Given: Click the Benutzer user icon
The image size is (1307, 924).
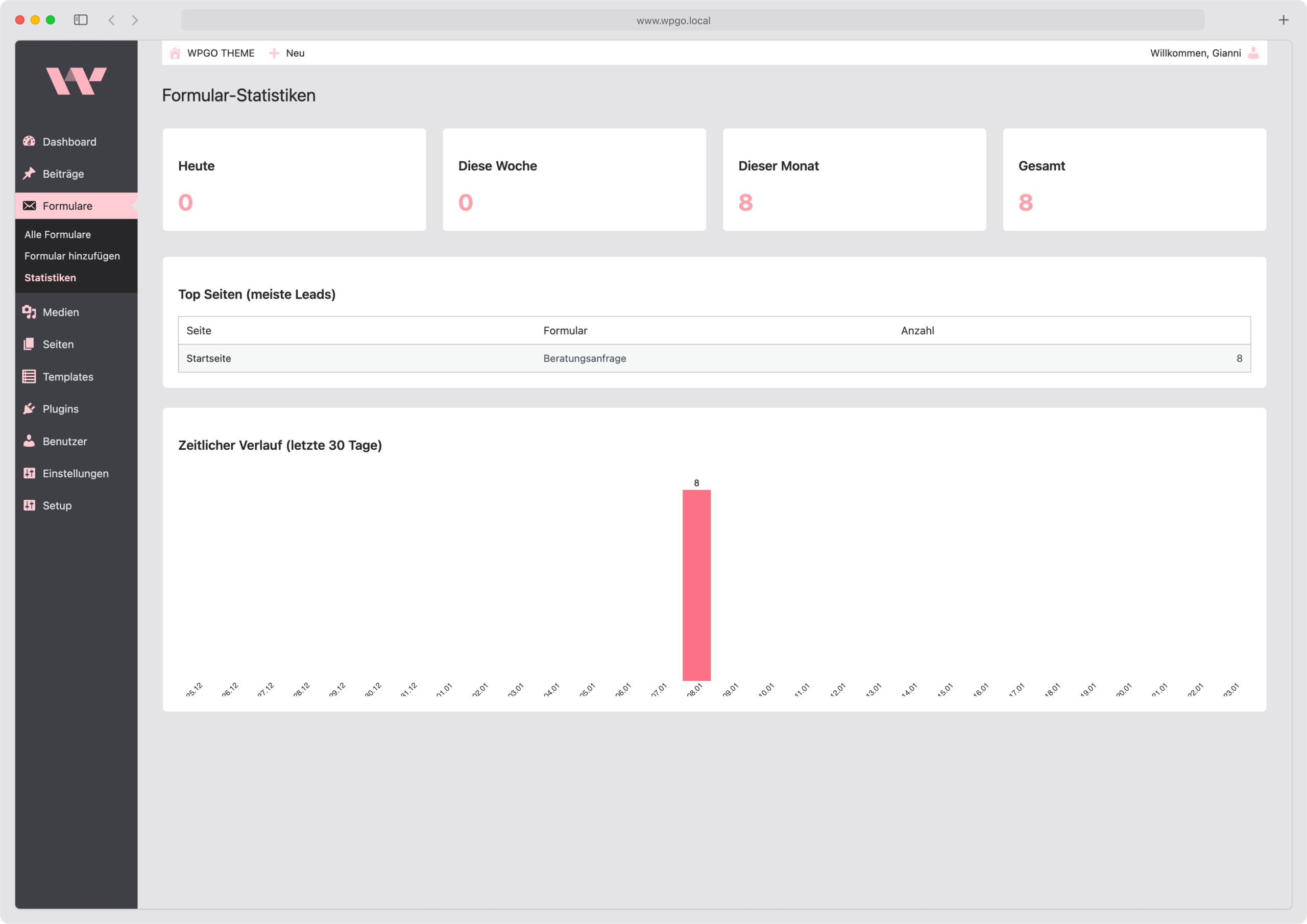Looking at the screenshot, I should [x=29, y=441].
